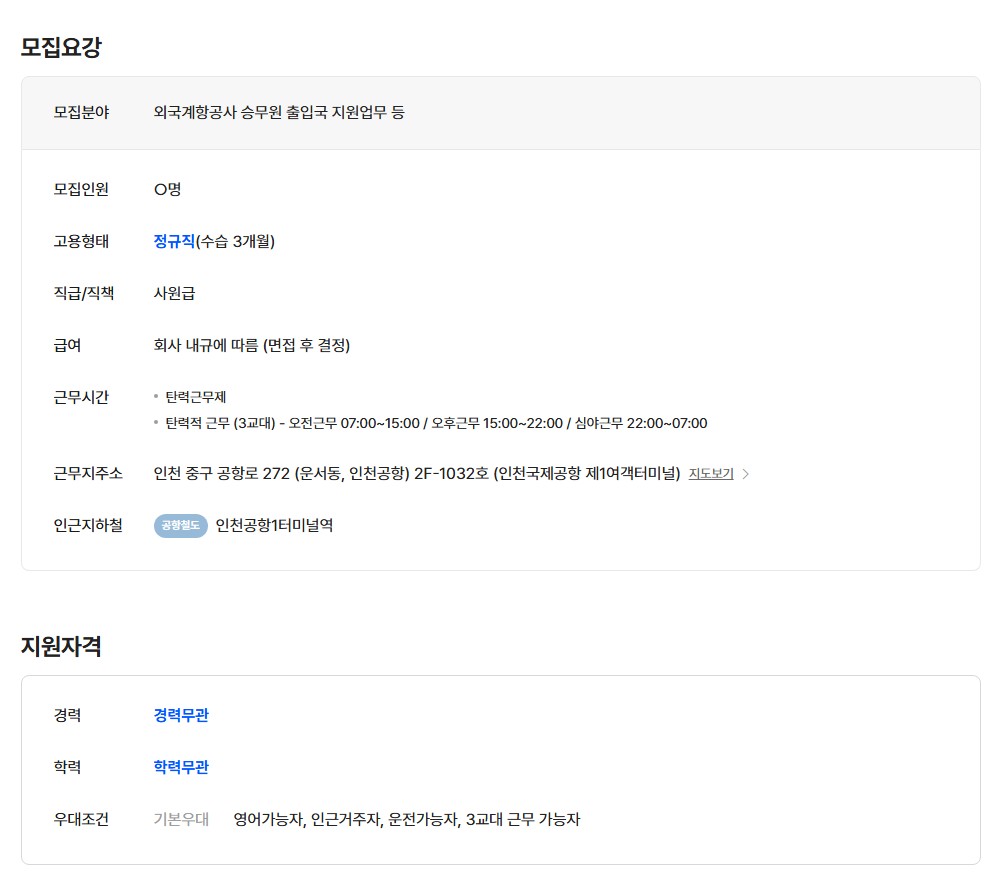
Task: Click the gray 기본우대 label
Action: 181,819
